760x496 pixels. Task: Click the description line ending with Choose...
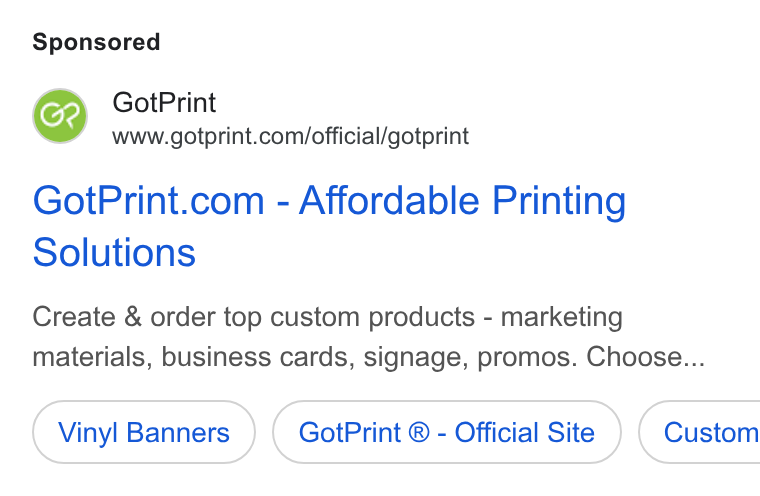tap(368, 357)
